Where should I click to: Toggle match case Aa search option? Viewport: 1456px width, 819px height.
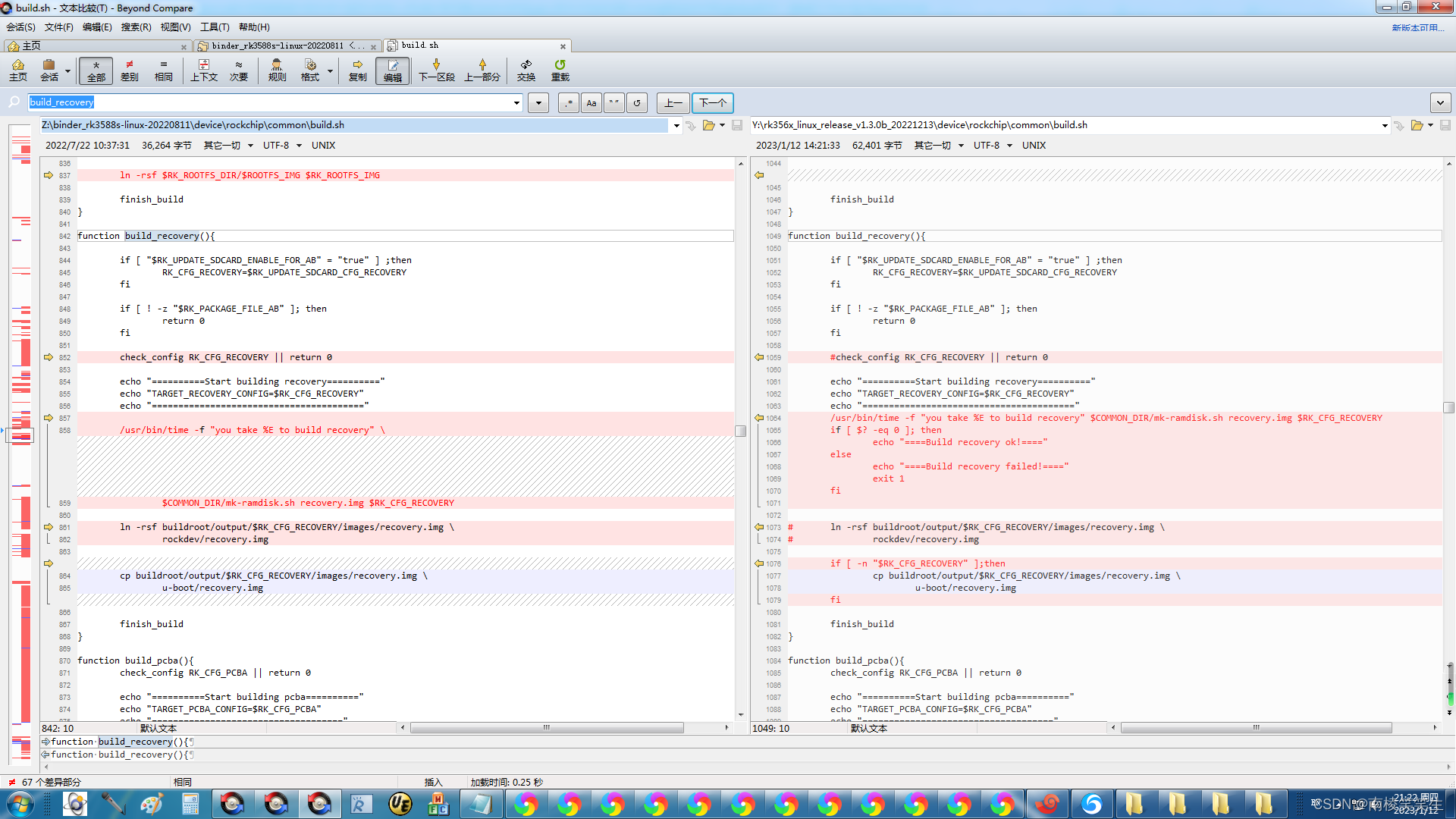tap(591, 102)
